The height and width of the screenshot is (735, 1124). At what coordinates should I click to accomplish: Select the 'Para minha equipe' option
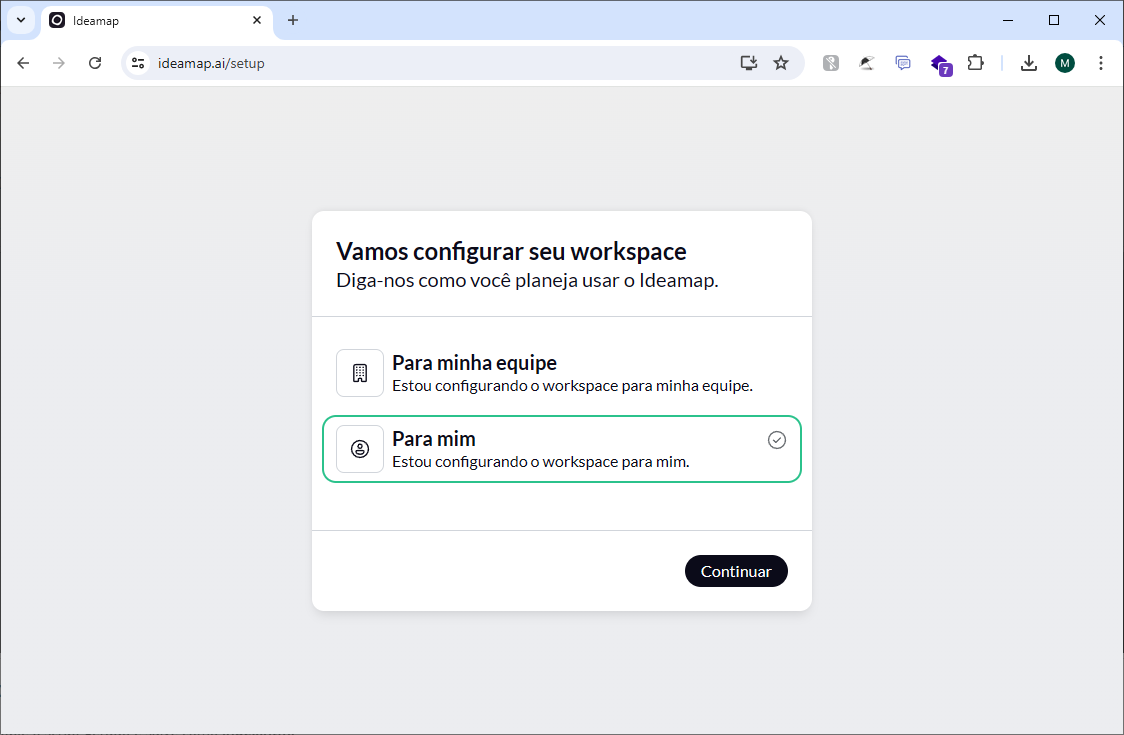point(561,373)
